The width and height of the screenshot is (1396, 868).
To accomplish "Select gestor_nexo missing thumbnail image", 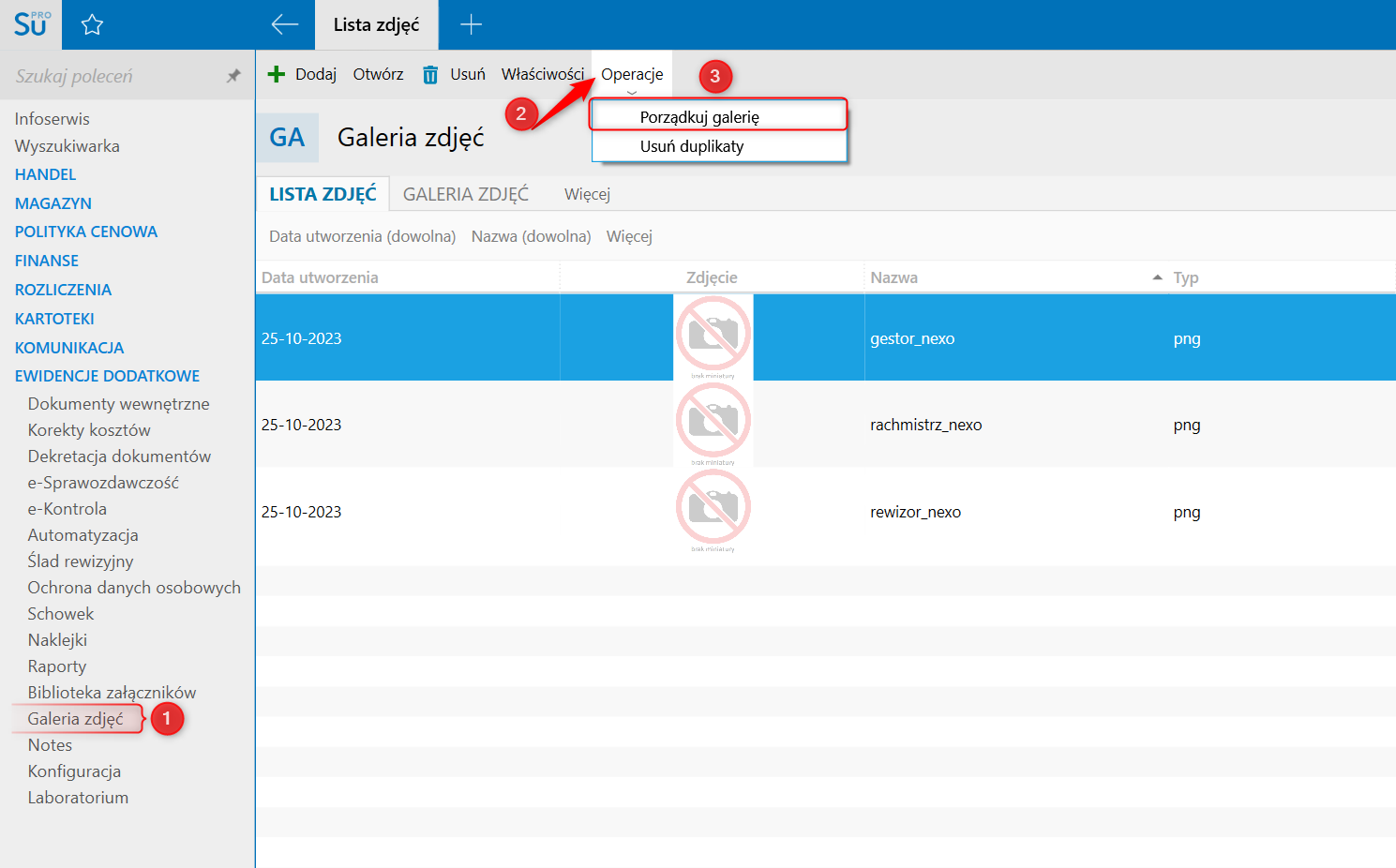I will [713, 337].
